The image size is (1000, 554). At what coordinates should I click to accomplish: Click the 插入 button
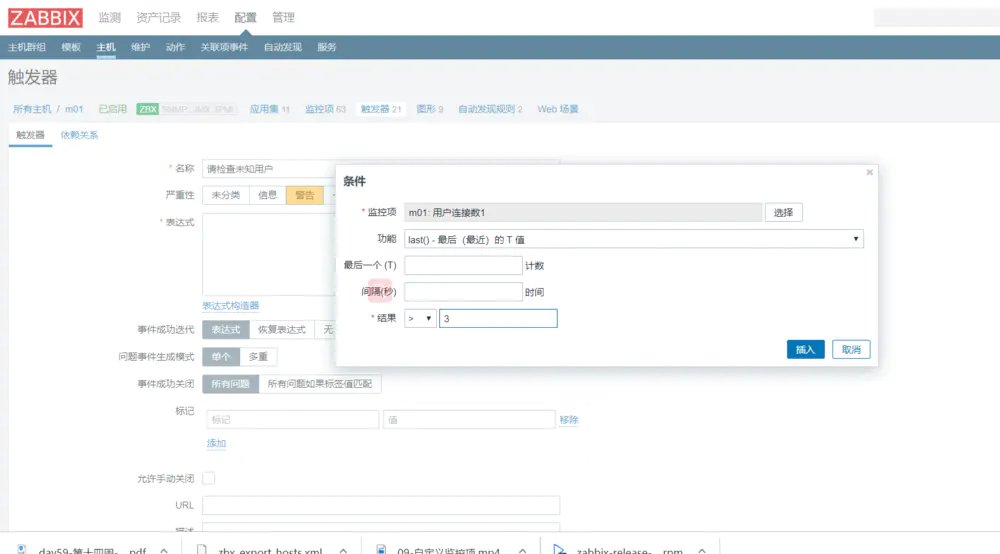point(805,349)
